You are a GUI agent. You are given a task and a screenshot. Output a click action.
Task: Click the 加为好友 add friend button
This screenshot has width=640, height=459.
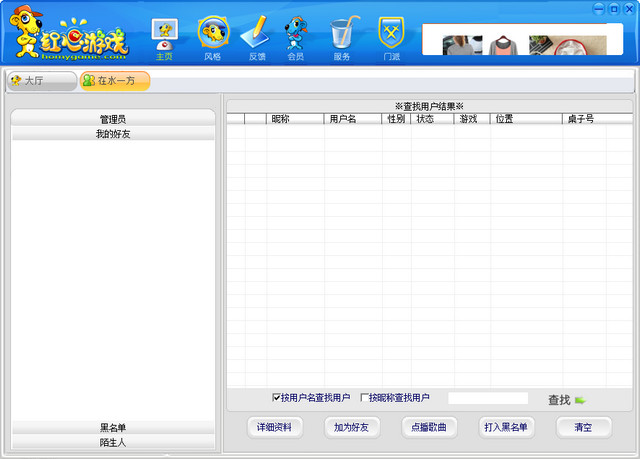click(352, 427)
